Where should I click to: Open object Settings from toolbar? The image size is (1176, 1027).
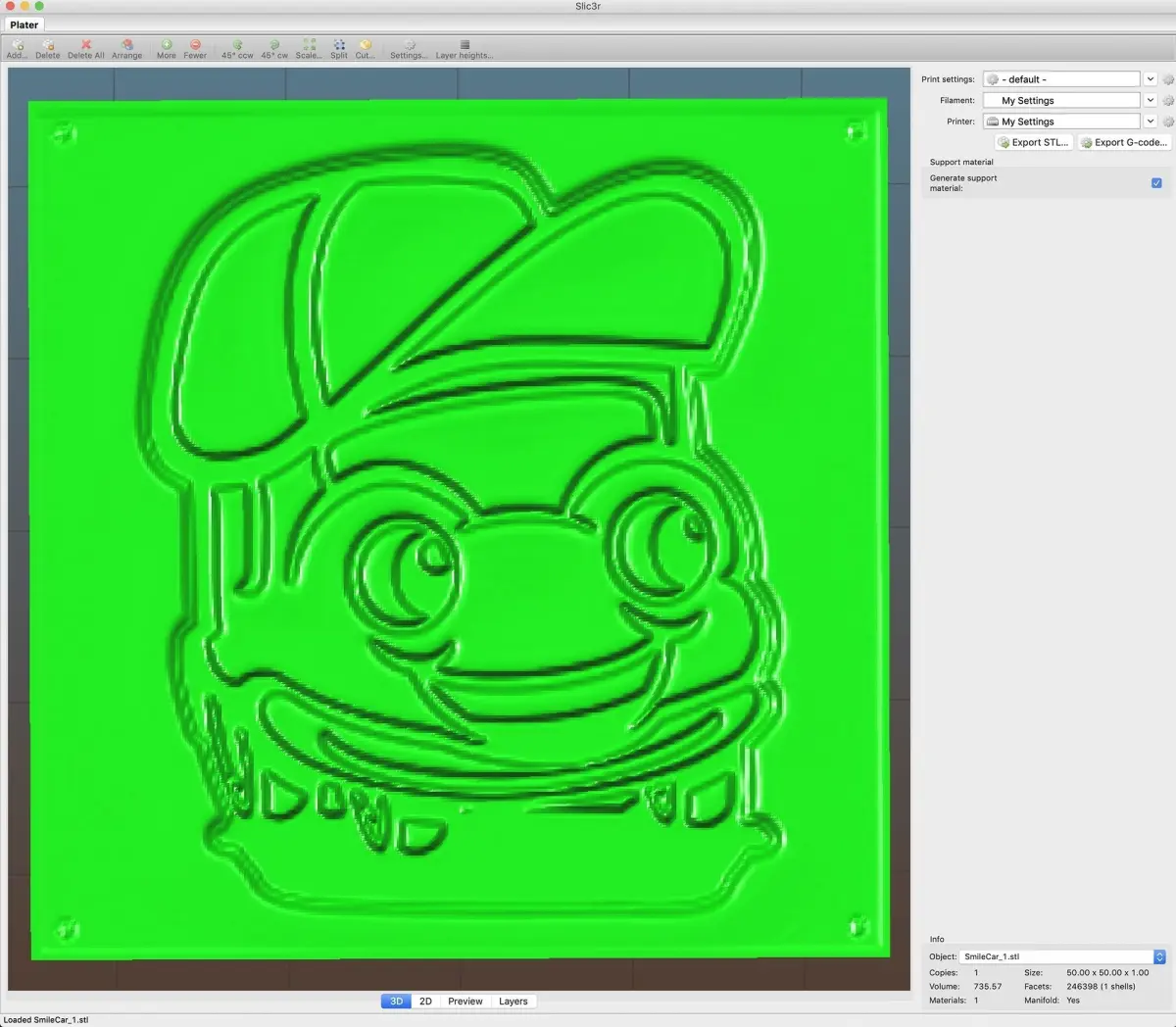tap(409, 49)
